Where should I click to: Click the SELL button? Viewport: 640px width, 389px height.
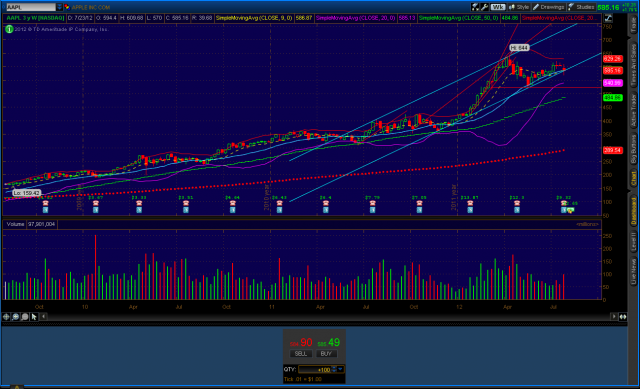(301, 353)
